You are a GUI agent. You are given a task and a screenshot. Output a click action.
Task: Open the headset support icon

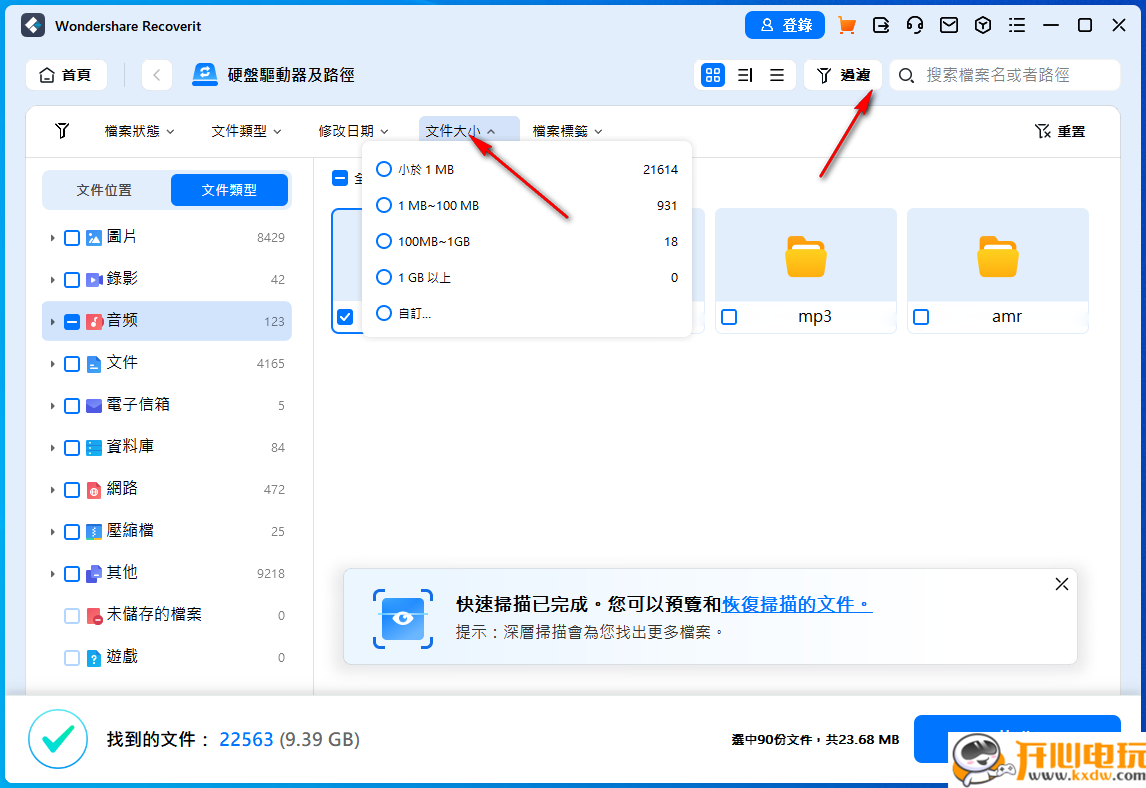[x=914, y=25]
